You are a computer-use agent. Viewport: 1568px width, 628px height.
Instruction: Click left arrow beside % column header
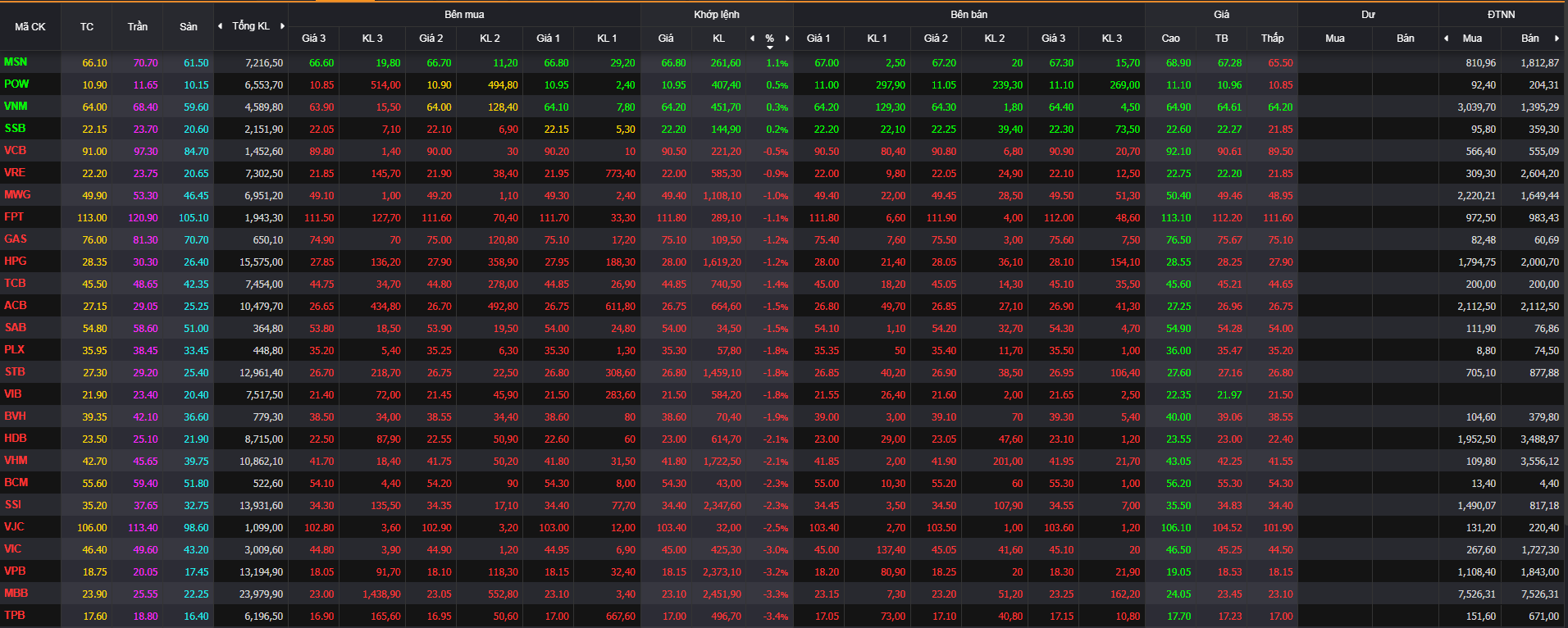(752, 39)
